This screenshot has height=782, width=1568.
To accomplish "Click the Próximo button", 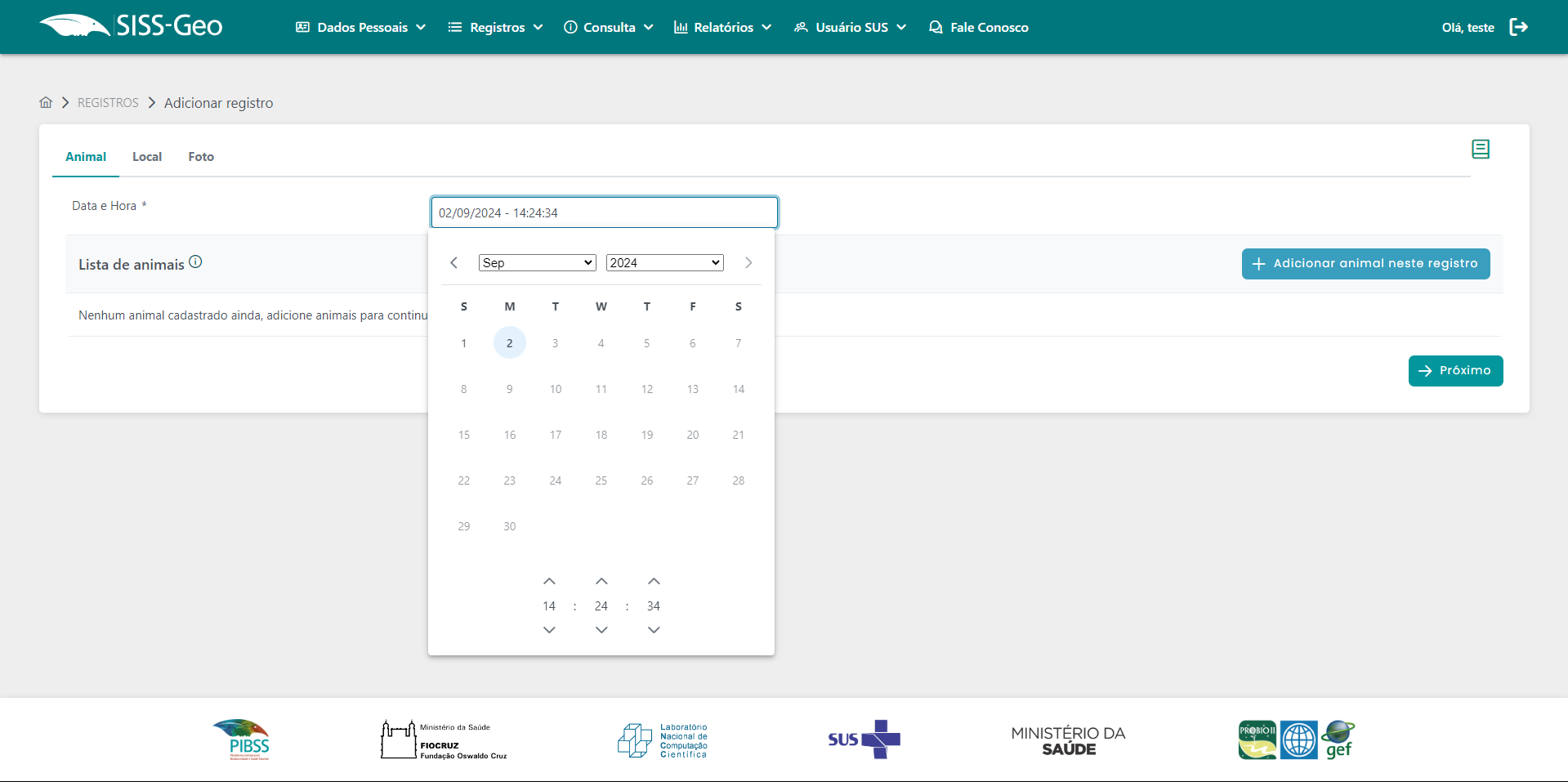I will pos(1456,371).
